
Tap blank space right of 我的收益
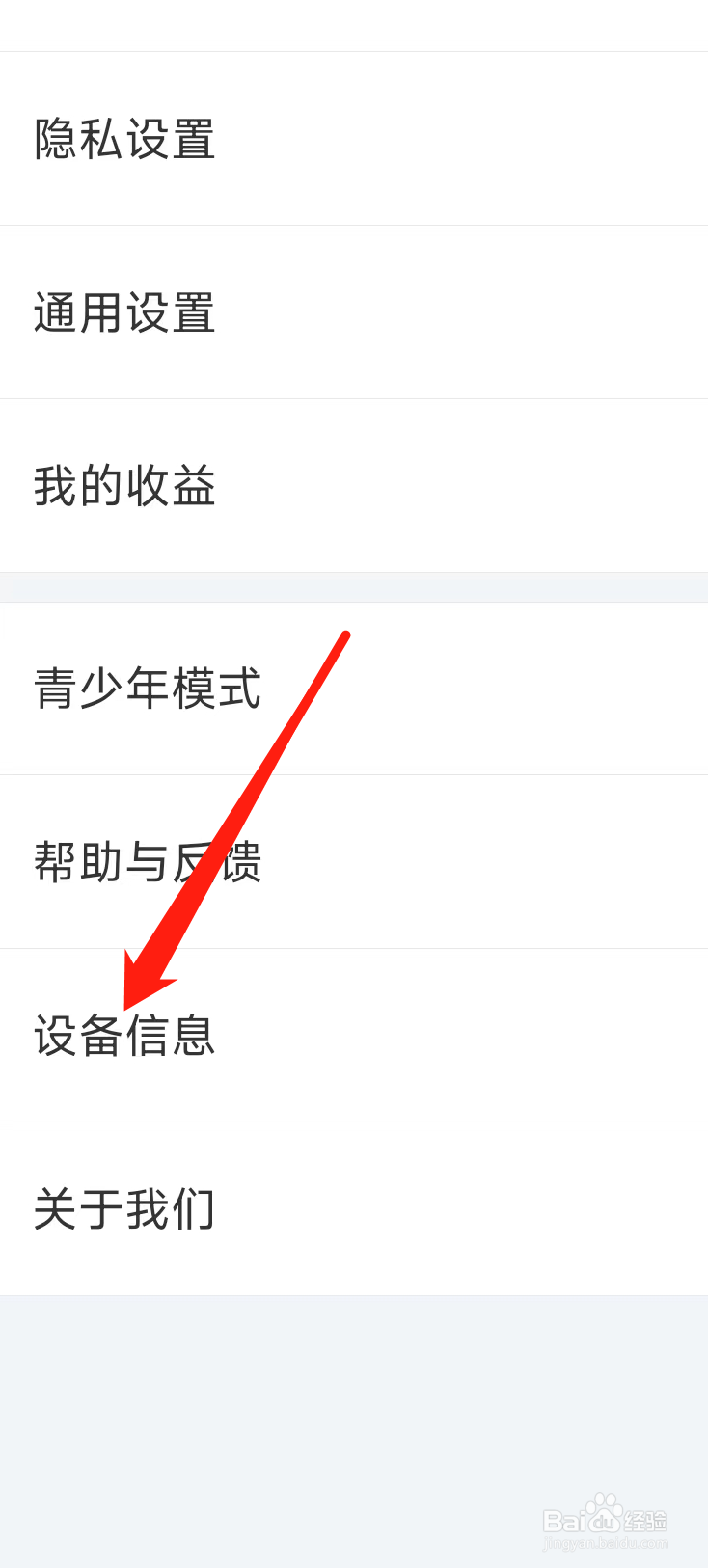click(463, 486)
